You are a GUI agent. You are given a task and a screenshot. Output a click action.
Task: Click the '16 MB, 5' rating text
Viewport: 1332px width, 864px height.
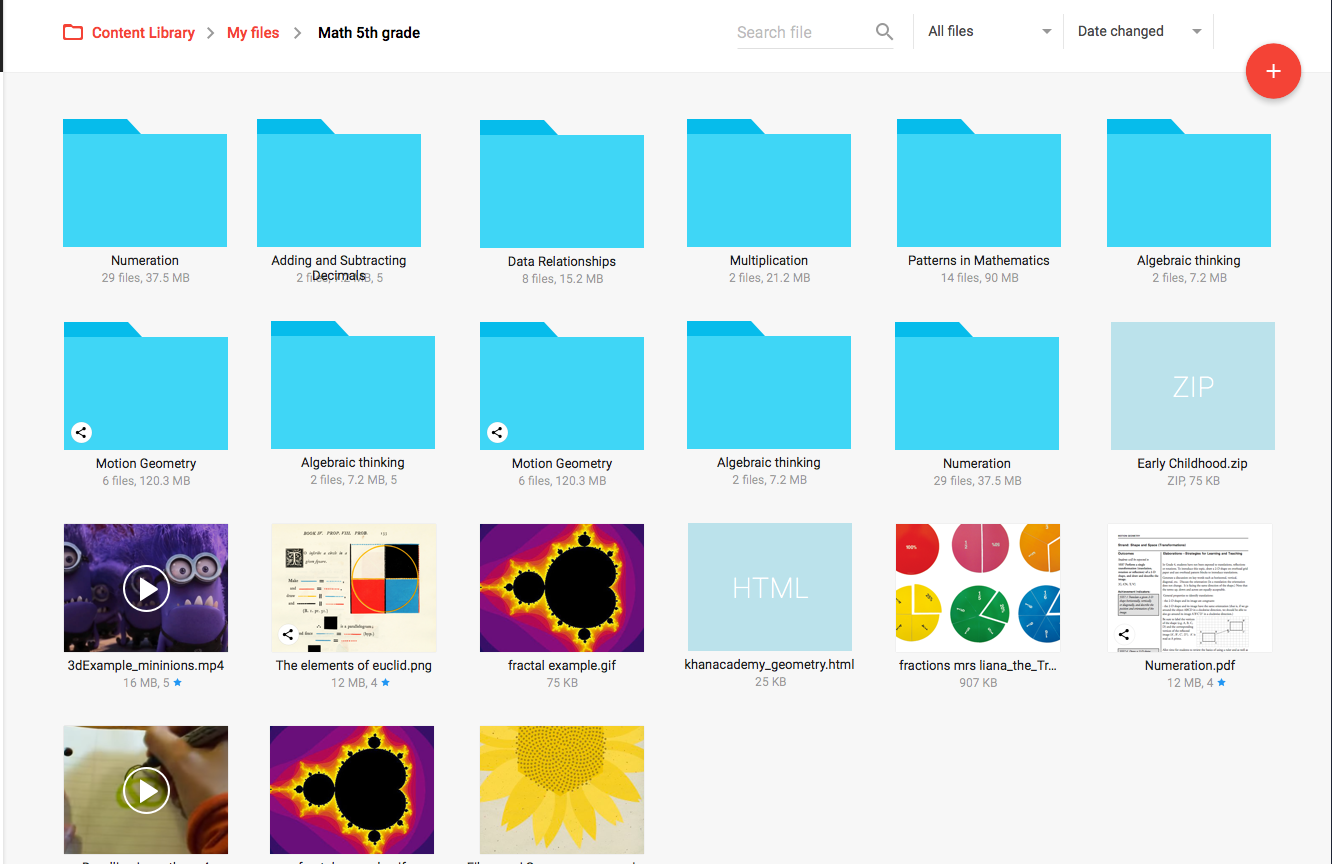click(x=146, y=683)
